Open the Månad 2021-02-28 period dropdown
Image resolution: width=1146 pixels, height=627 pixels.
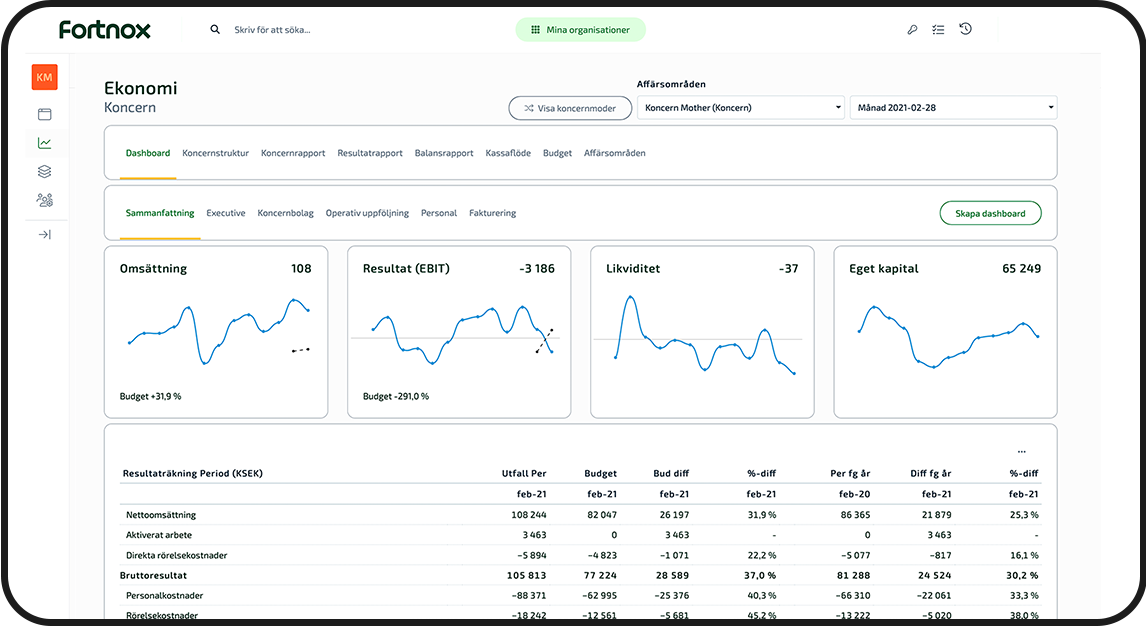(952, 108)
